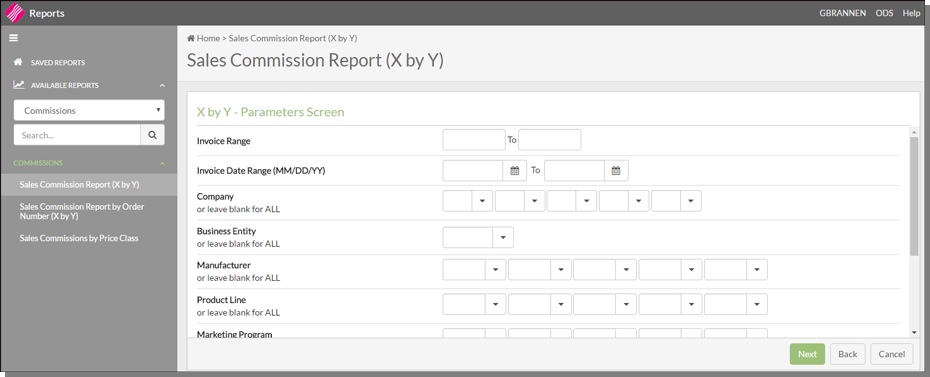Image resolution: width=930 pixels, height=377 pixels.
Task: Click the Available Reports chart icon
Action: 19,85
